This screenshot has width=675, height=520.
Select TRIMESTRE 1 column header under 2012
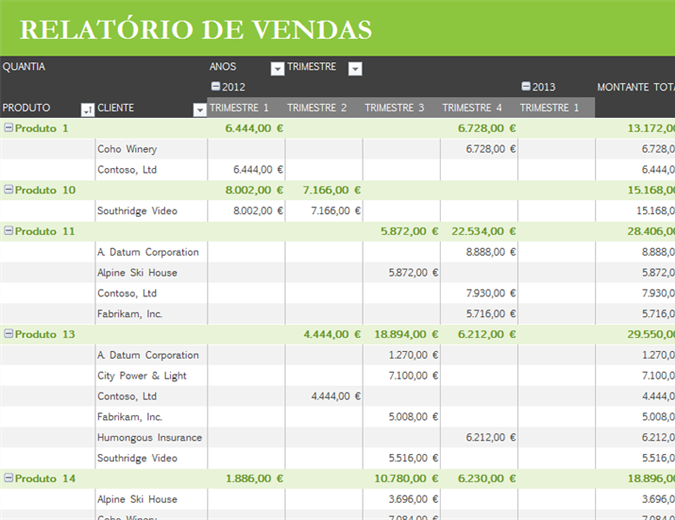pyautogui.click(x=239, y=108)
